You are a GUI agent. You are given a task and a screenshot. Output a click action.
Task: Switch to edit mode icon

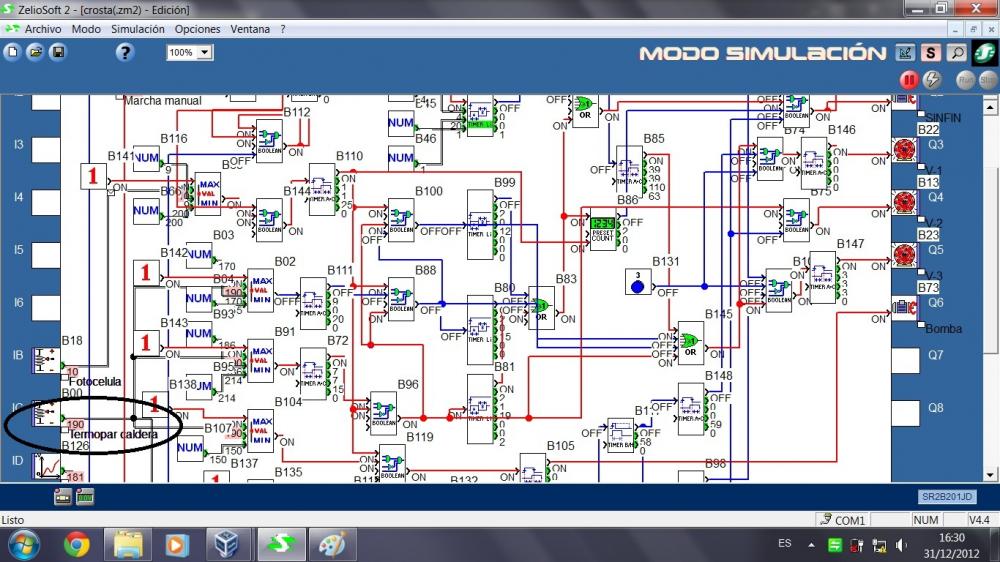[904, 54]
